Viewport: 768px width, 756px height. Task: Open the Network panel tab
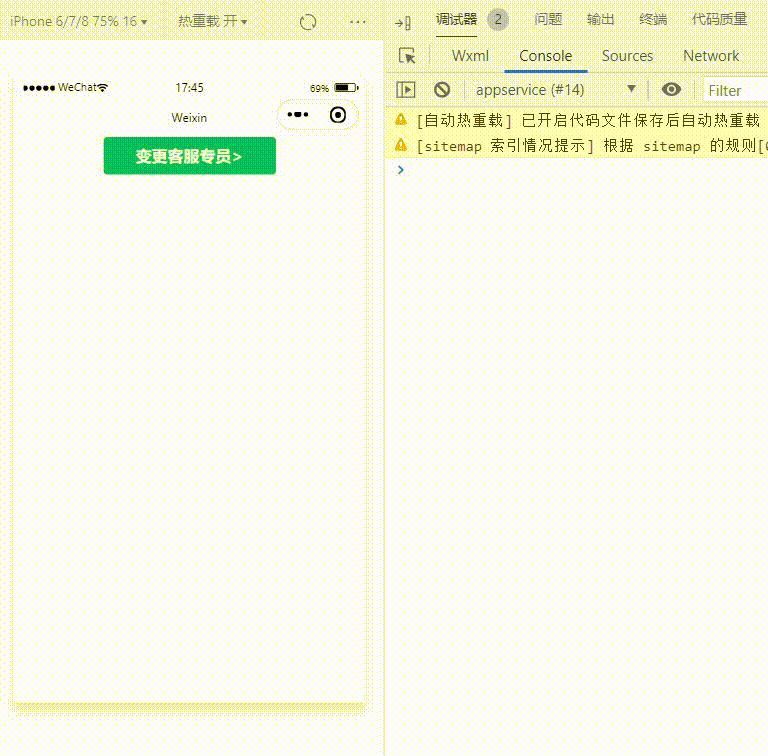711,56
